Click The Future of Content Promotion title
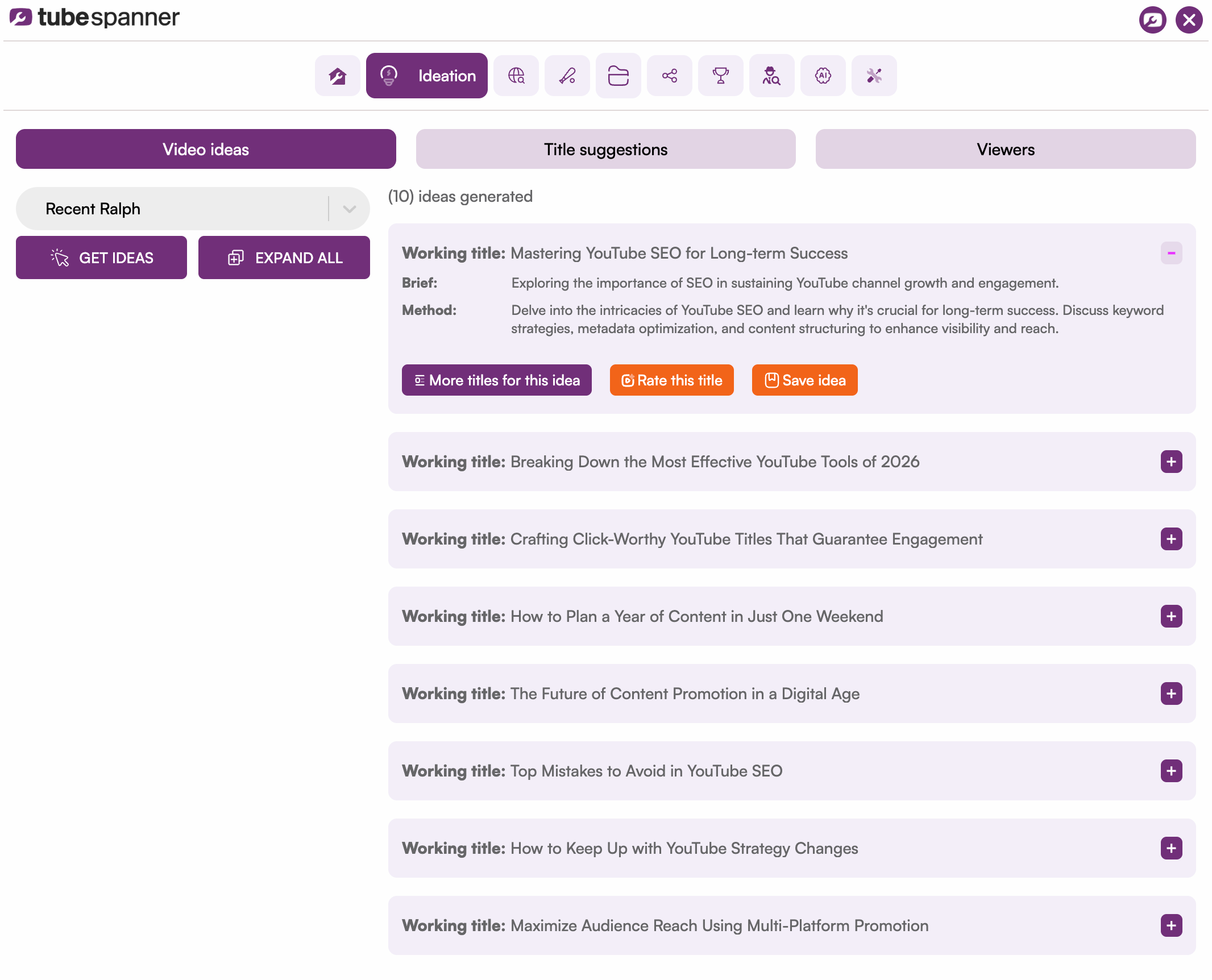 685,694
